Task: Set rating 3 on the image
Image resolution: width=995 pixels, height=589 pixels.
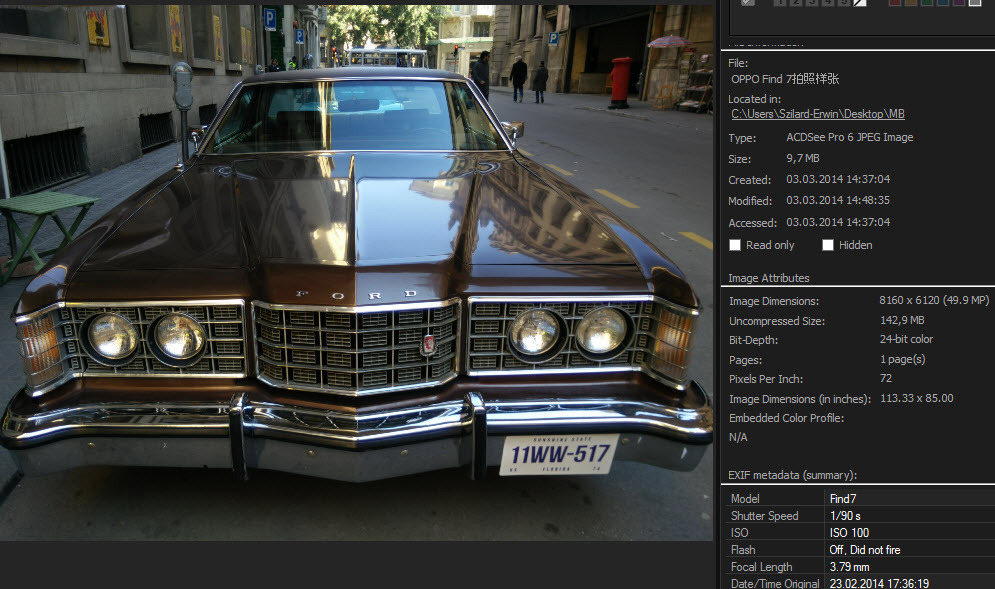Action: pos(812,3)
